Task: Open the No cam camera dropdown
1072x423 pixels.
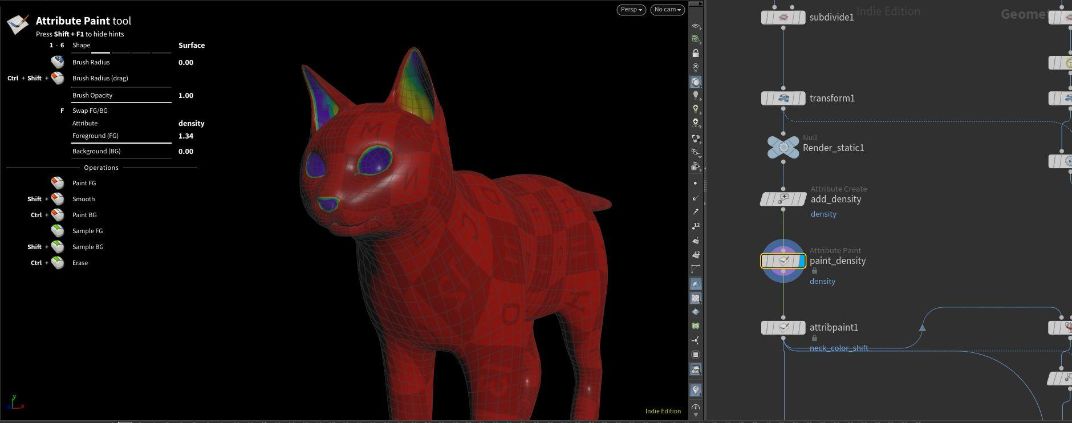Action: (x=668, y=10)
